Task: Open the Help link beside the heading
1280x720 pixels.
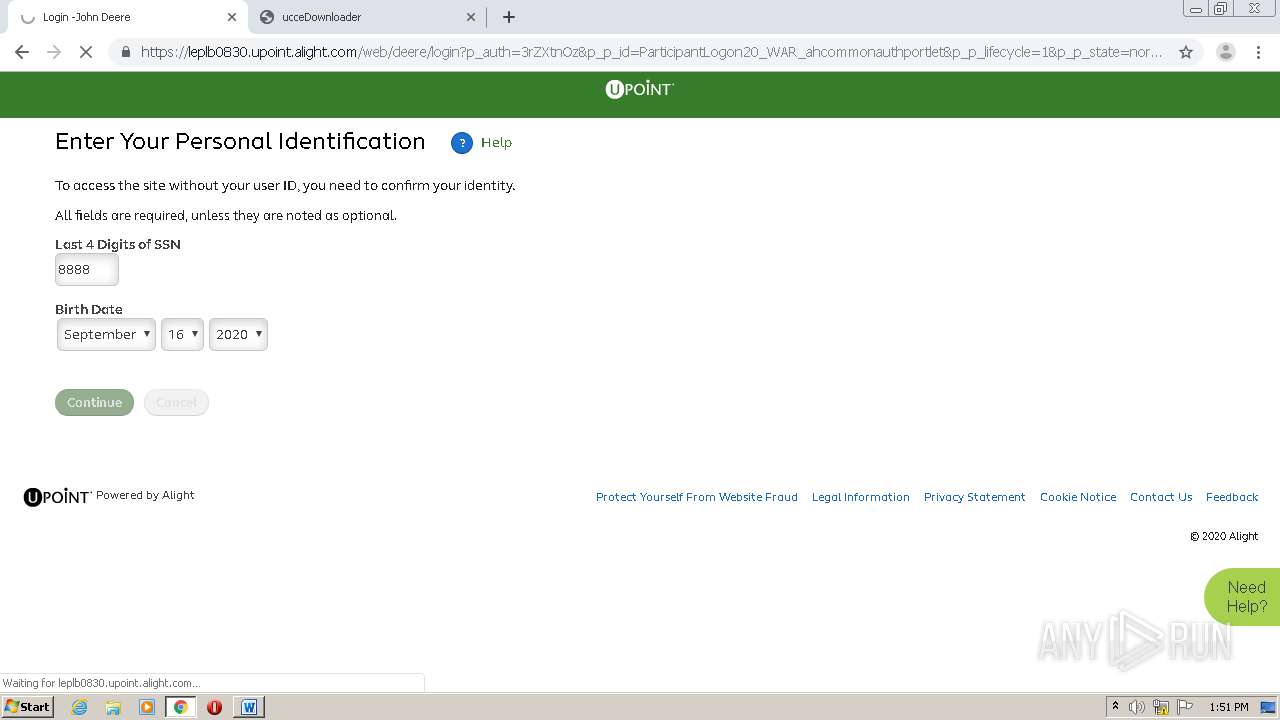Action: click(x=496, y=143)
